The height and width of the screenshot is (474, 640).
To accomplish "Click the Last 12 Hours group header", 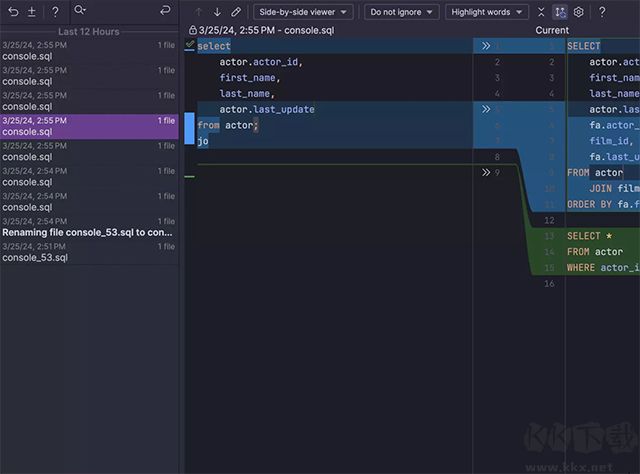I will click(x=89, y=31).
